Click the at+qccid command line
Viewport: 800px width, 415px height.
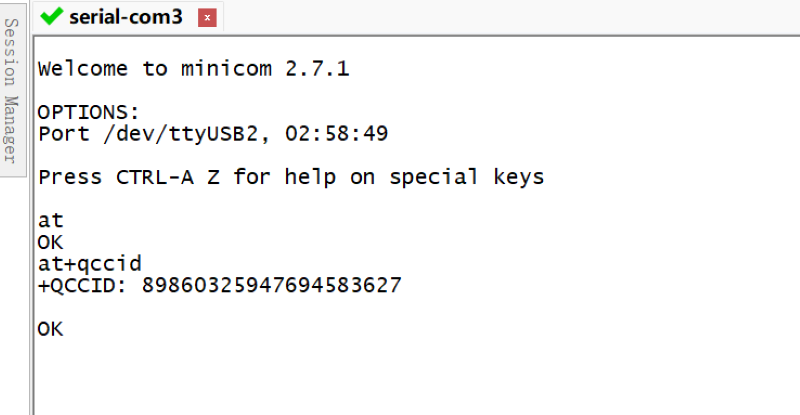click(89, 264)
